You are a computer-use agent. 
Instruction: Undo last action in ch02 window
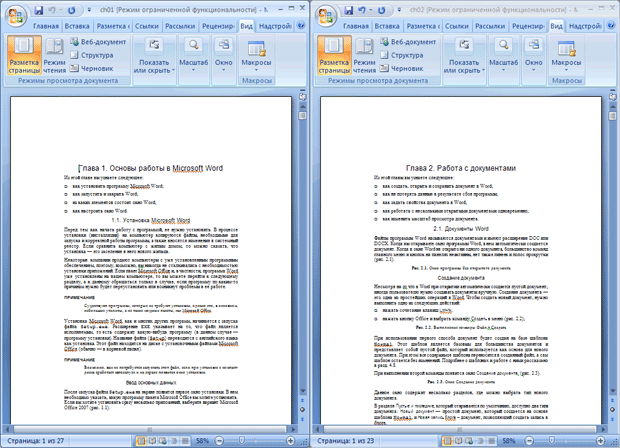pos(362,10)
